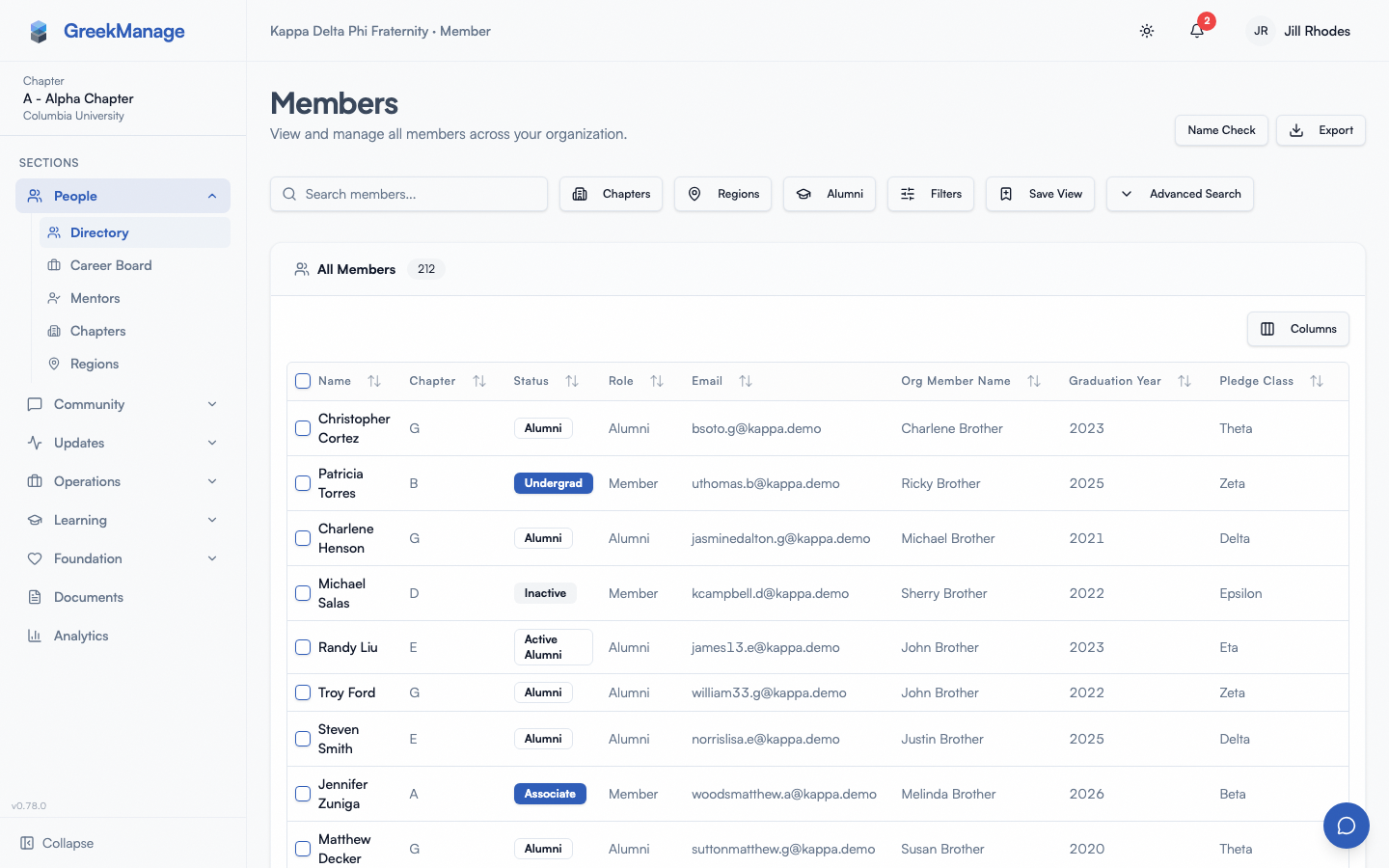Go to Mentors page
The image size is (1389, 868).
click(135, 298)
